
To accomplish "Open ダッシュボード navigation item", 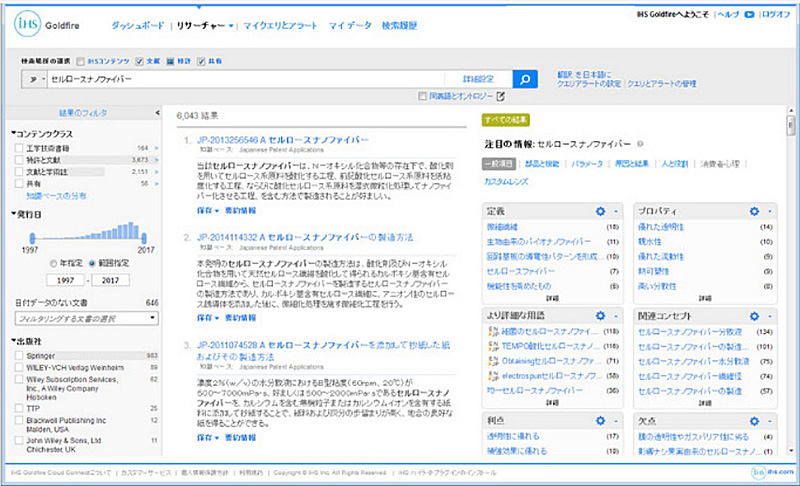I will coord(138,25).
